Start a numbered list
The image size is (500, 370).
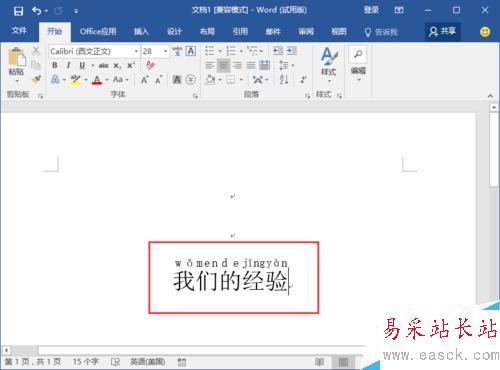[231, 51]
